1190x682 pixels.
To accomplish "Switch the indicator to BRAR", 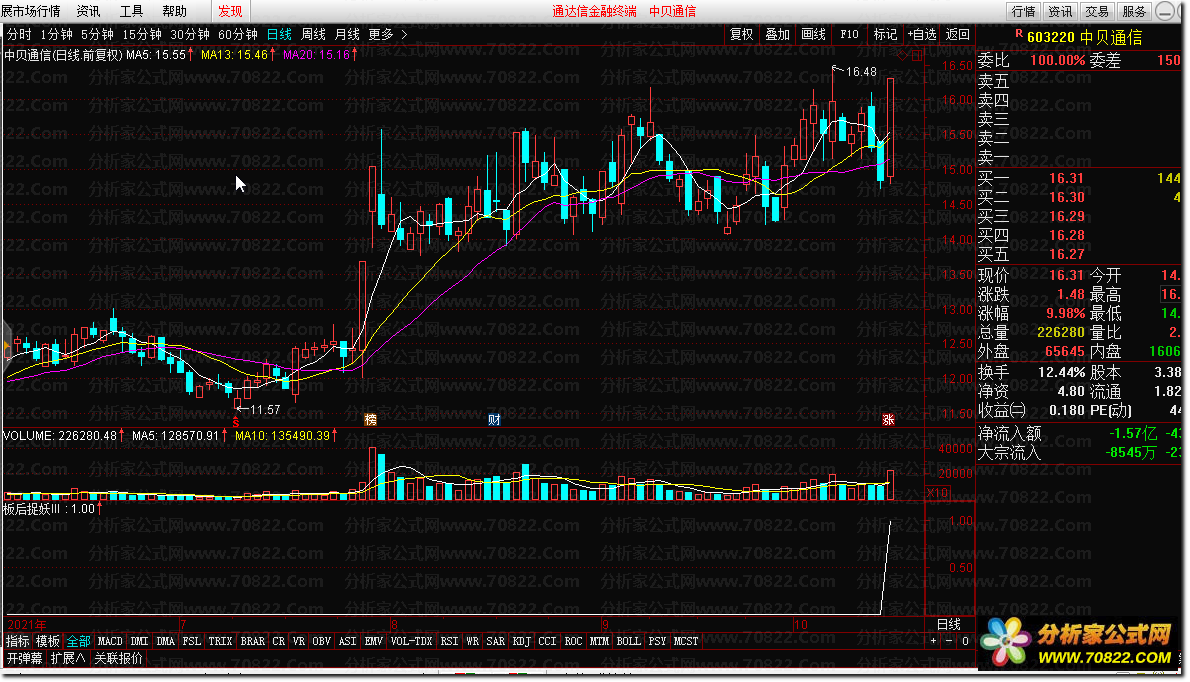I will [253, 641].
